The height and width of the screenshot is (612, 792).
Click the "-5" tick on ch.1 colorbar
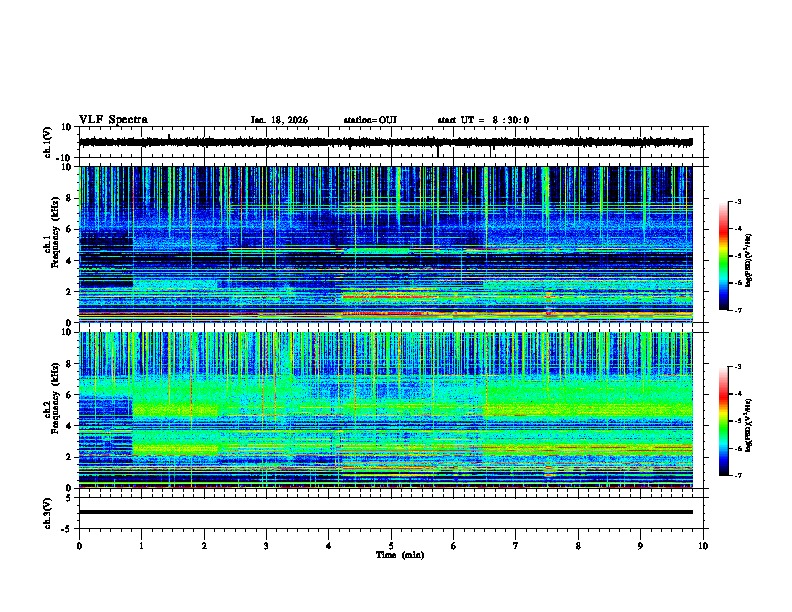[x=737, y=256]
